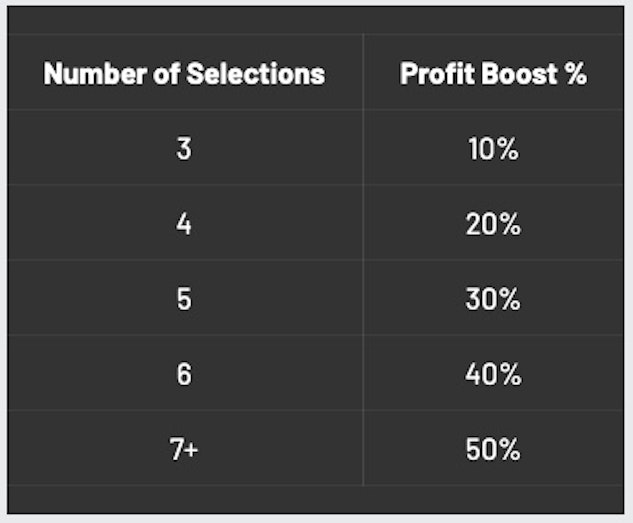Select the 30% profit boost cell
Viewport: 633px width, 523px height.
[x=493, y=300]
